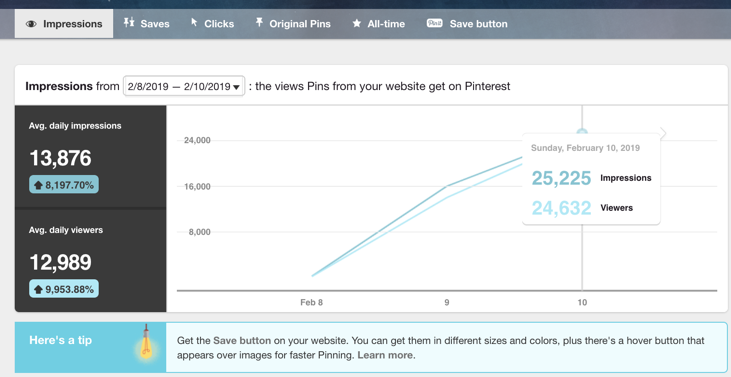Click the Avg. daily impressions heading
Image resolution: width=731 pixels, height=377 pixels.
click(75, 126)
